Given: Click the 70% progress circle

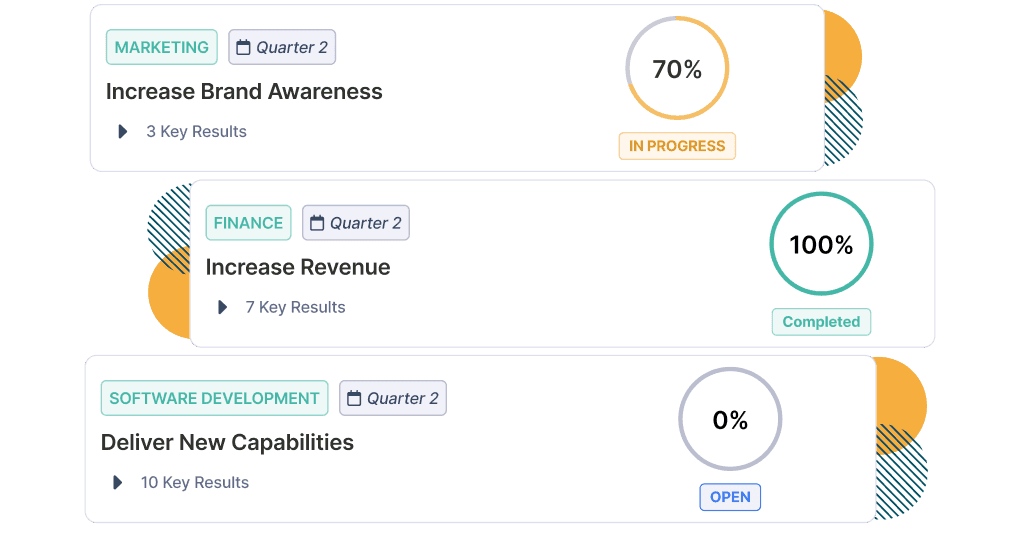Looking at the screenshot, I should [x=677, y=69].
